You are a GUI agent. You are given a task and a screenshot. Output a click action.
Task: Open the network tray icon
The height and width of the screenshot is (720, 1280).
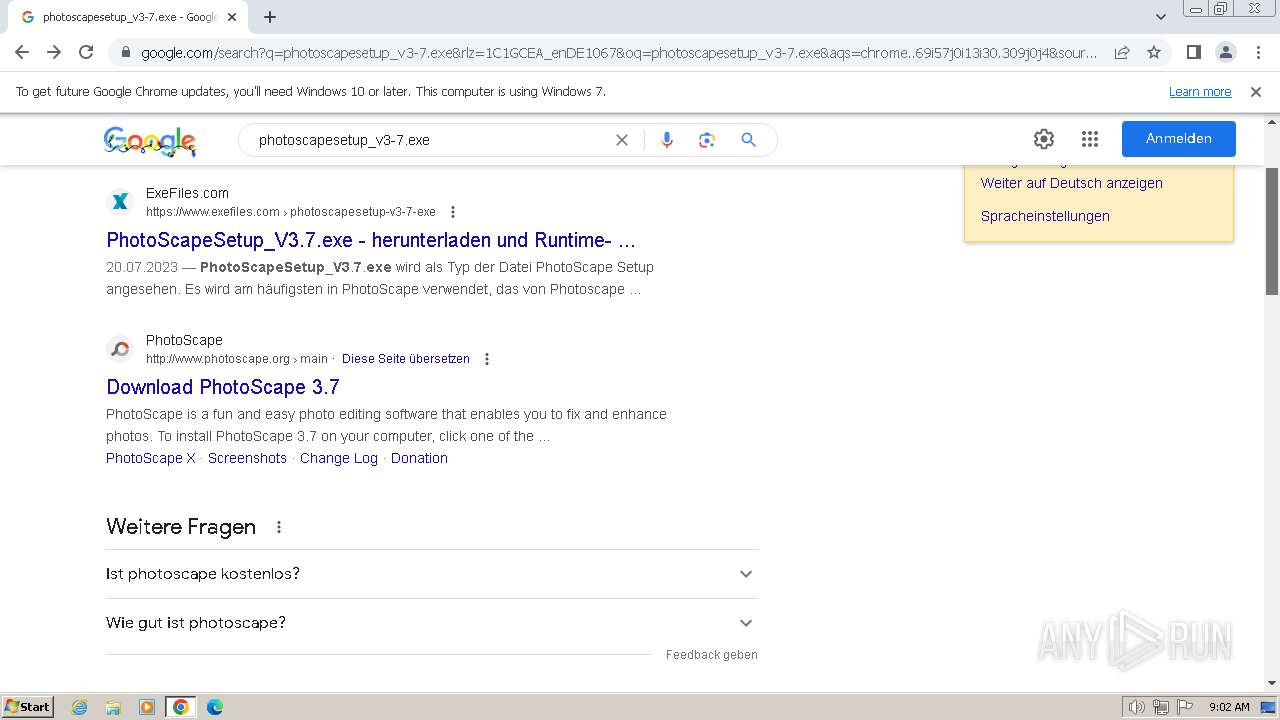[1161, 707]
